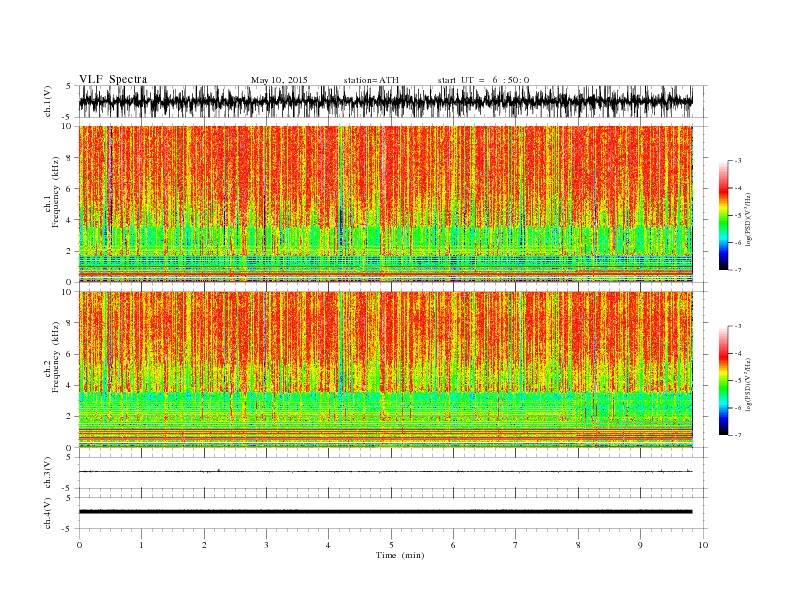Click the '-5' label on ch.2 colorbar
The image size is (792, 612).
[736, 380]
